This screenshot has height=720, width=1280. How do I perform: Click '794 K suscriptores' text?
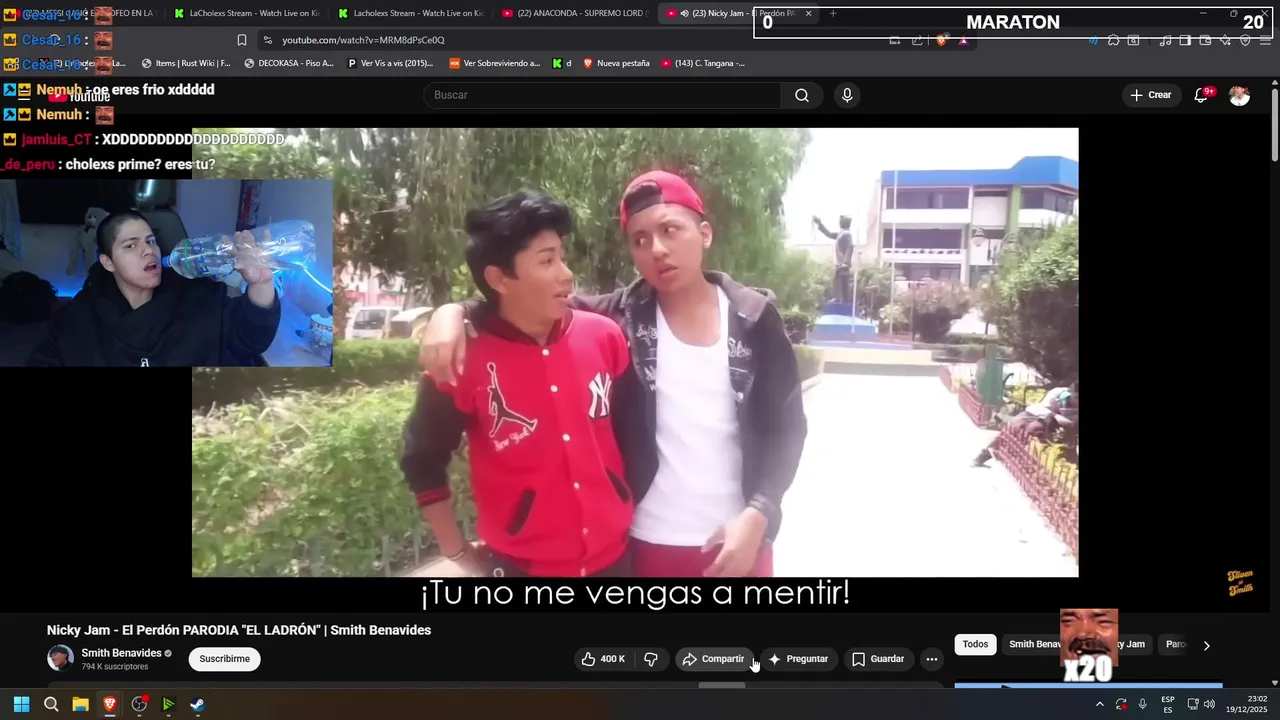pyautogui.click(x=115, y=667)
